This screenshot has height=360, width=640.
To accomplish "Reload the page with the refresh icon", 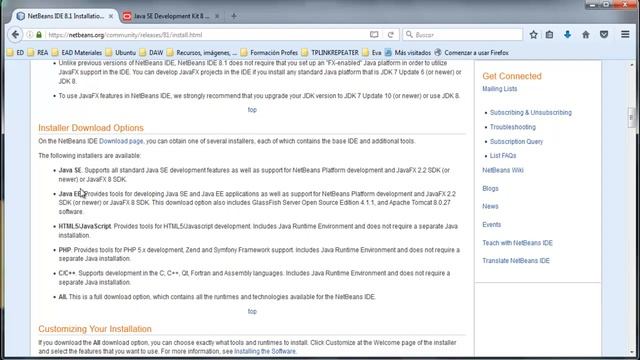I will [391, 35].
